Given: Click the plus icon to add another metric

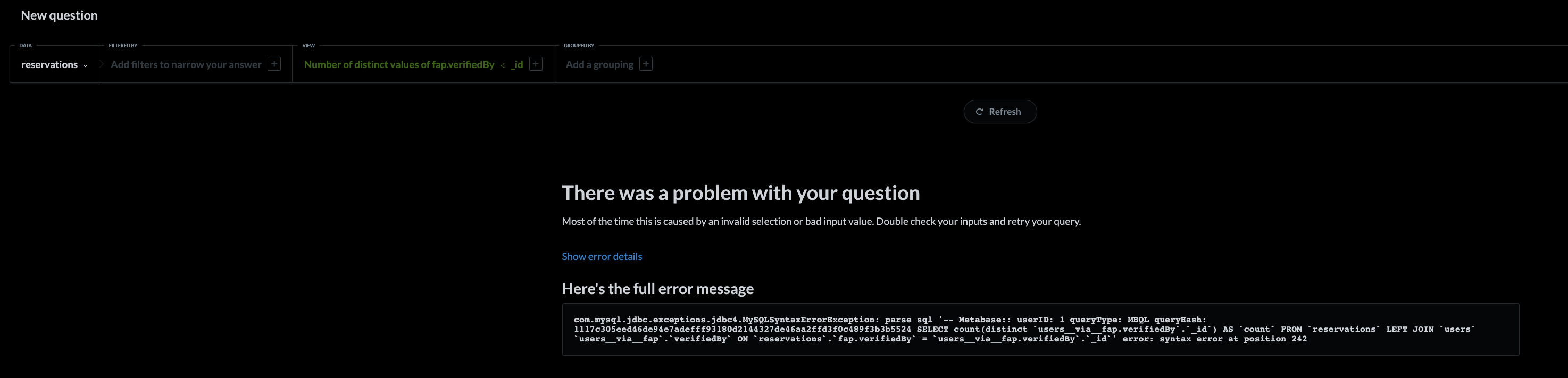Looking at the screenshot, I should (x=535, y=64).
